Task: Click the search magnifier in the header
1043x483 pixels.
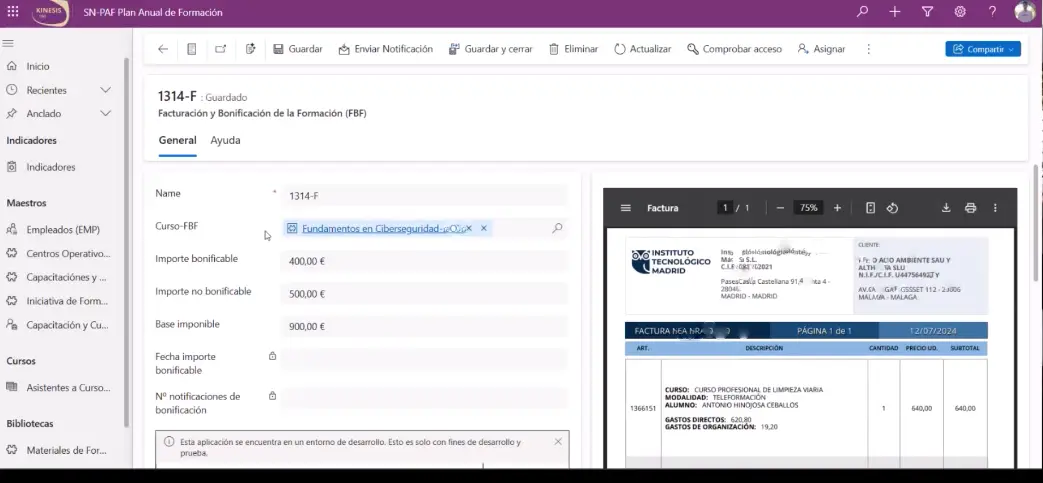Action: pyautogui.click(x=863, y=11)
